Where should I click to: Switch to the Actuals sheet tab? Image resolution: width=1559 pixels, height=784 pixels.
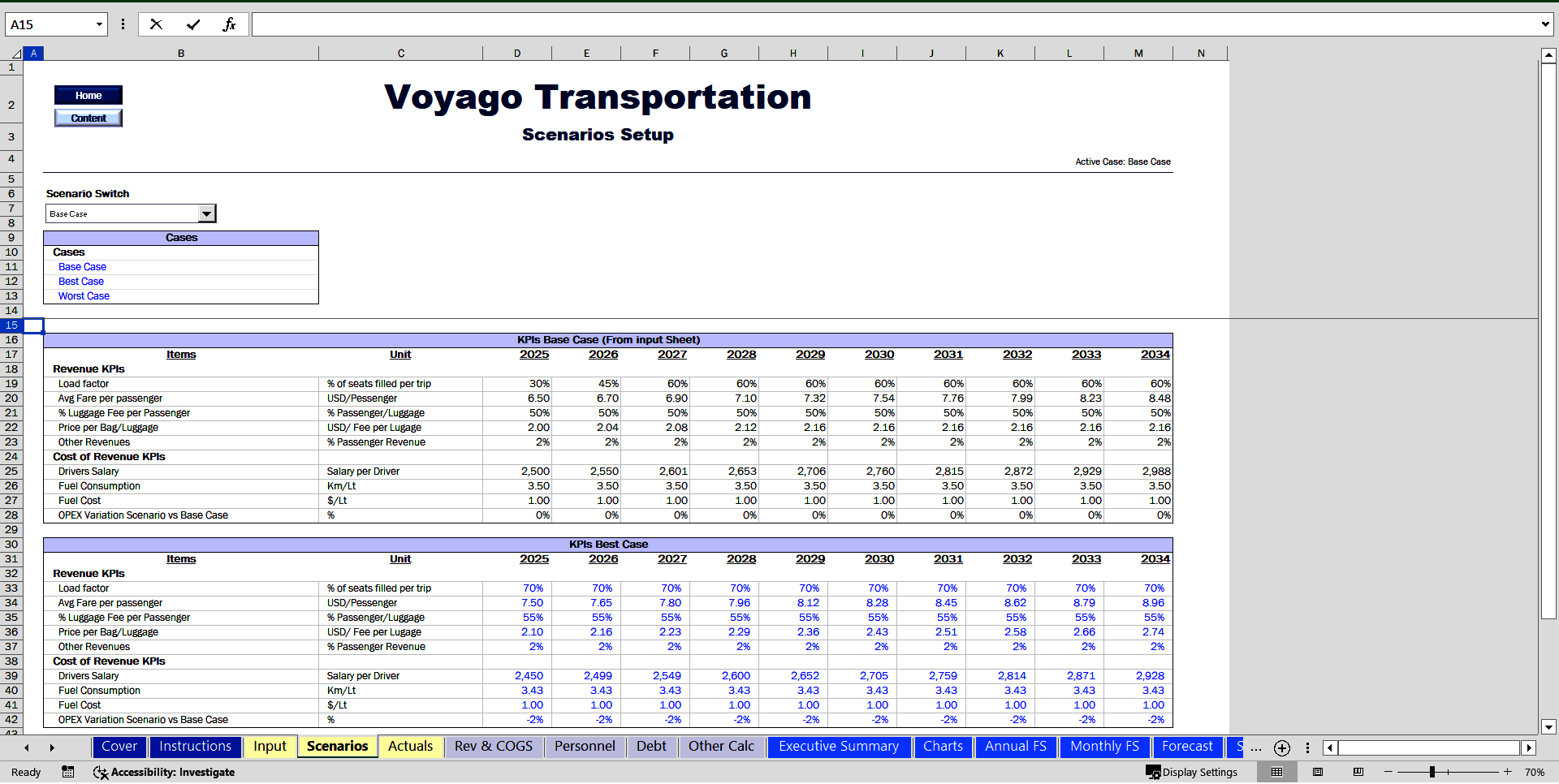[x=410, y=747]
